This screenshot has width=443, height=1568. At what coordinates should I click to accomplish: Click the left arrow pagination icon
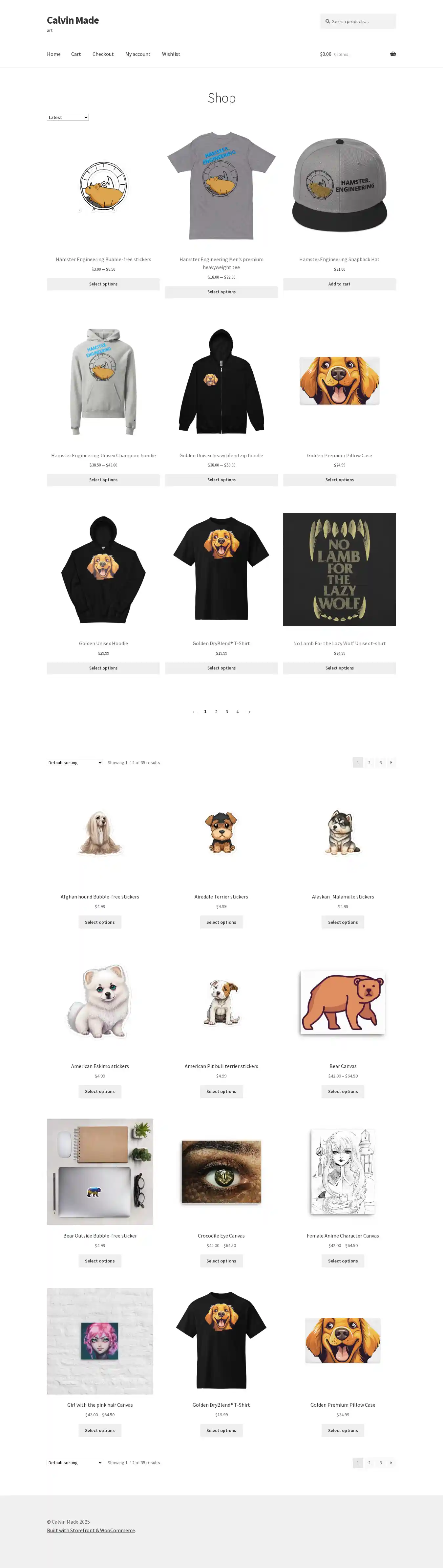point(195,712)
